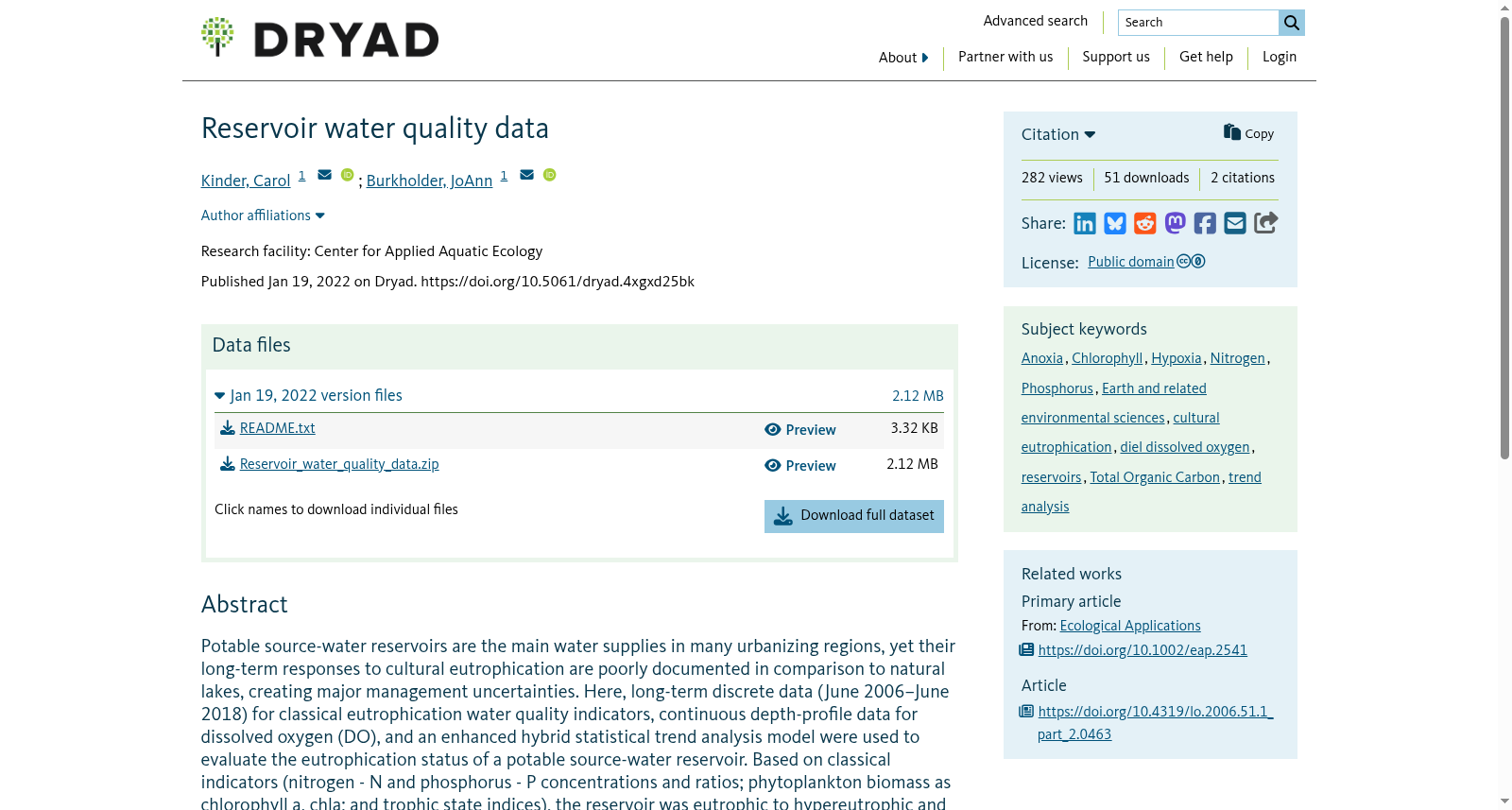Collapse Jan 19, 2022 version files
Viewport: 1512px width, 810px height.
309,395
